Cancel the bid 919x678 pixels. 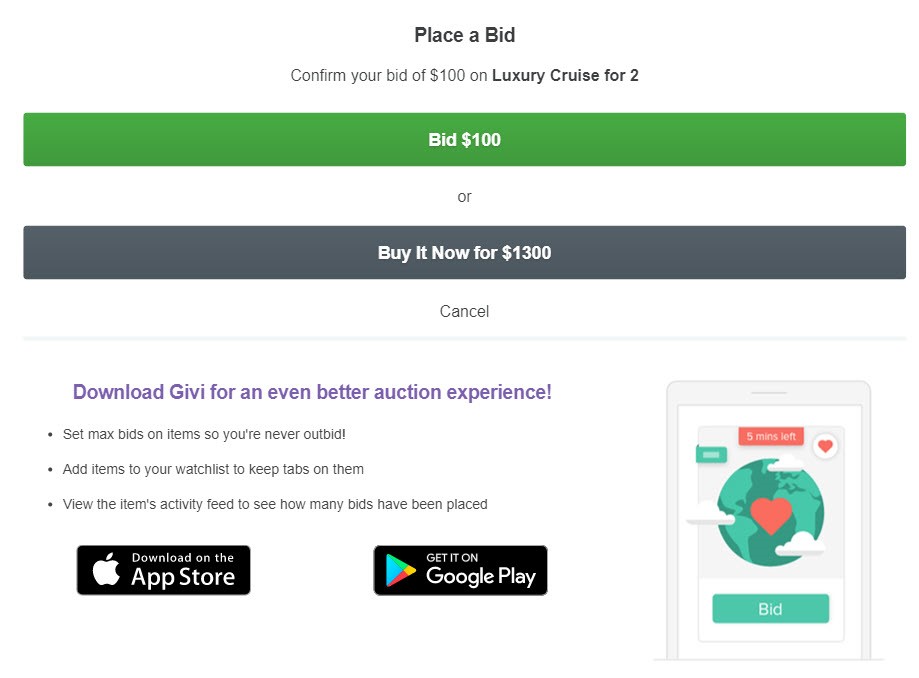(x=464, y=311)
